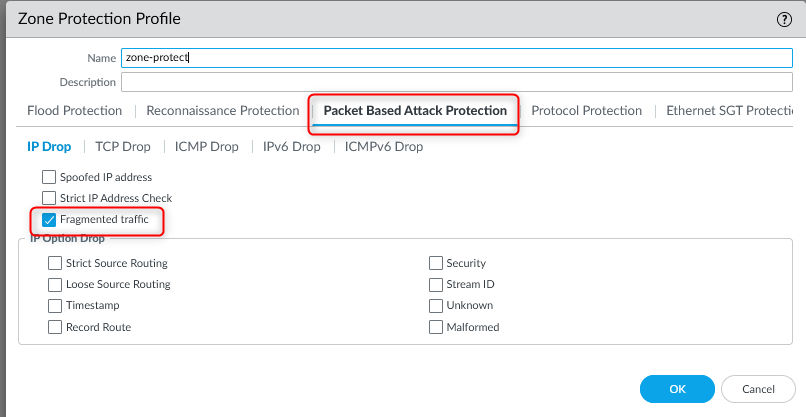Switch to the Flood Protection tab
806x417 pixels.
(x=75, y=111)
